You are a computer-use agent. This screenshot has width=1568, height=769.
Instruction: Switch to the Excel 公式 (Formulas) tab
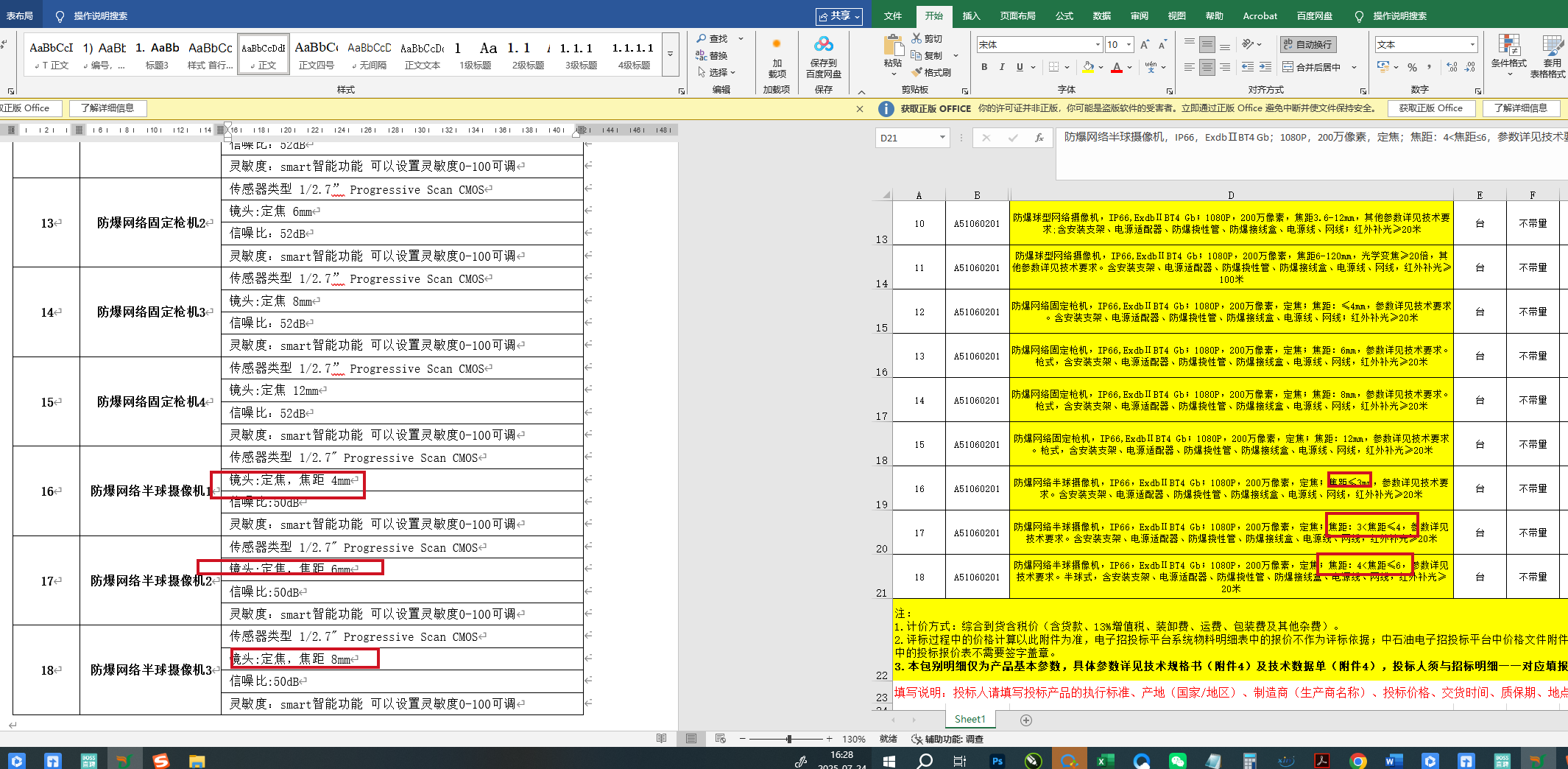click(1064, 15)
